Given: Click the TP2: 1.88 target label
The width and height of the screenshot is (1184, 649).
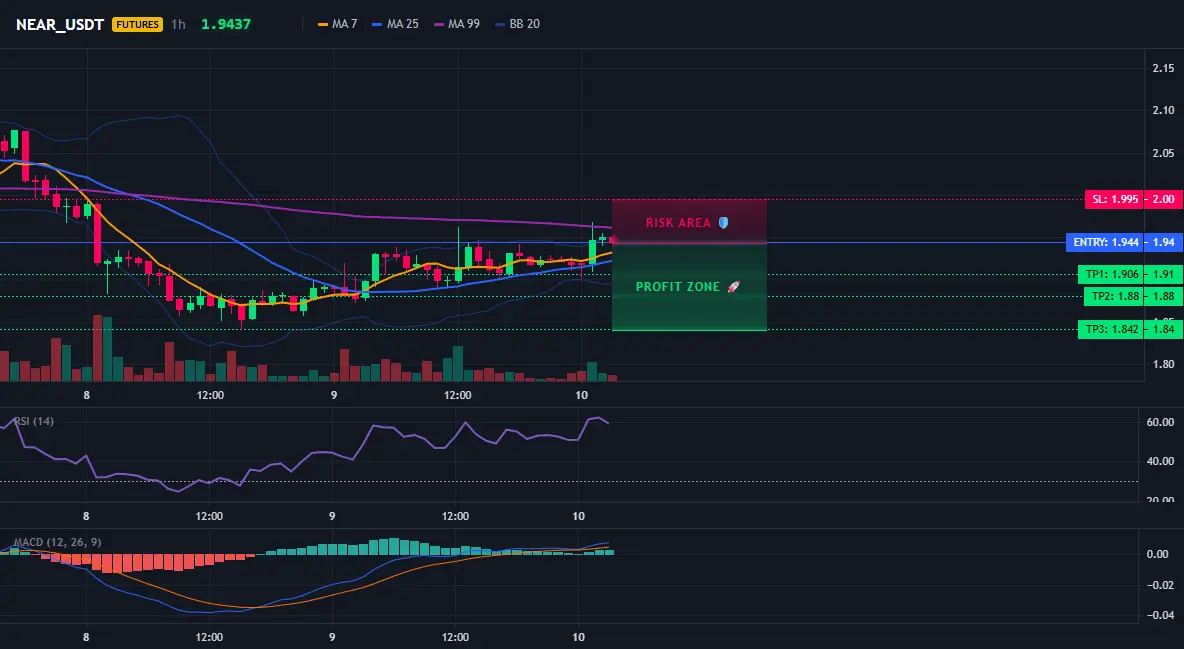Looking at the screenshot, I should (1113, 296).
